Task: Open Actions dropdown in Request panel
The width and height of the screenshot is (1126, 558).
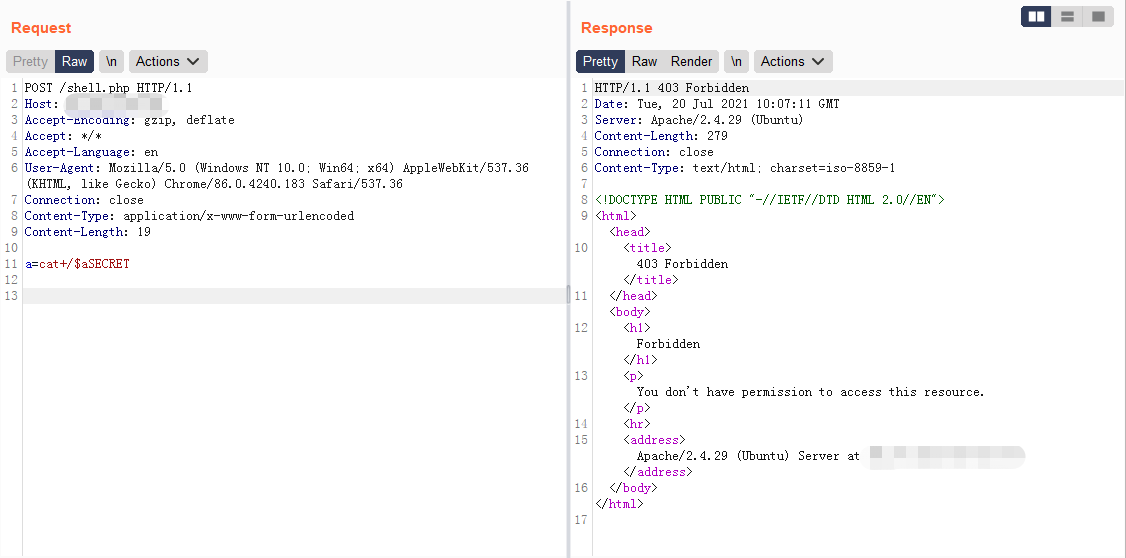Action: [168, 62]
